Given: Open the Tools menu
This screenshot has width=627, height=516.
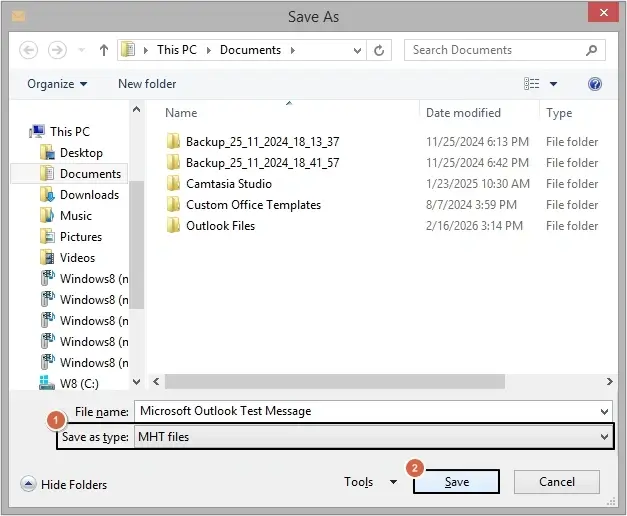Looking at the screenshot, I should click(x=358, y=482).
